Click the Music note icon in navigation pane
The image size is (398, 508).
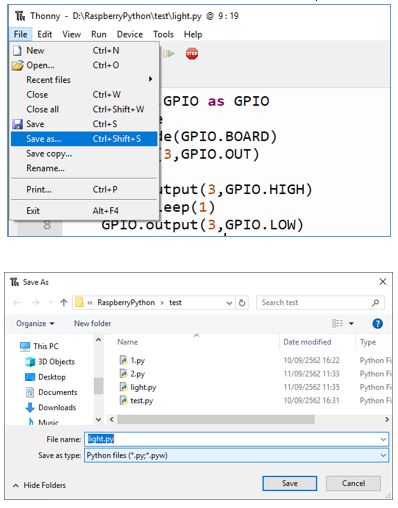31,422
